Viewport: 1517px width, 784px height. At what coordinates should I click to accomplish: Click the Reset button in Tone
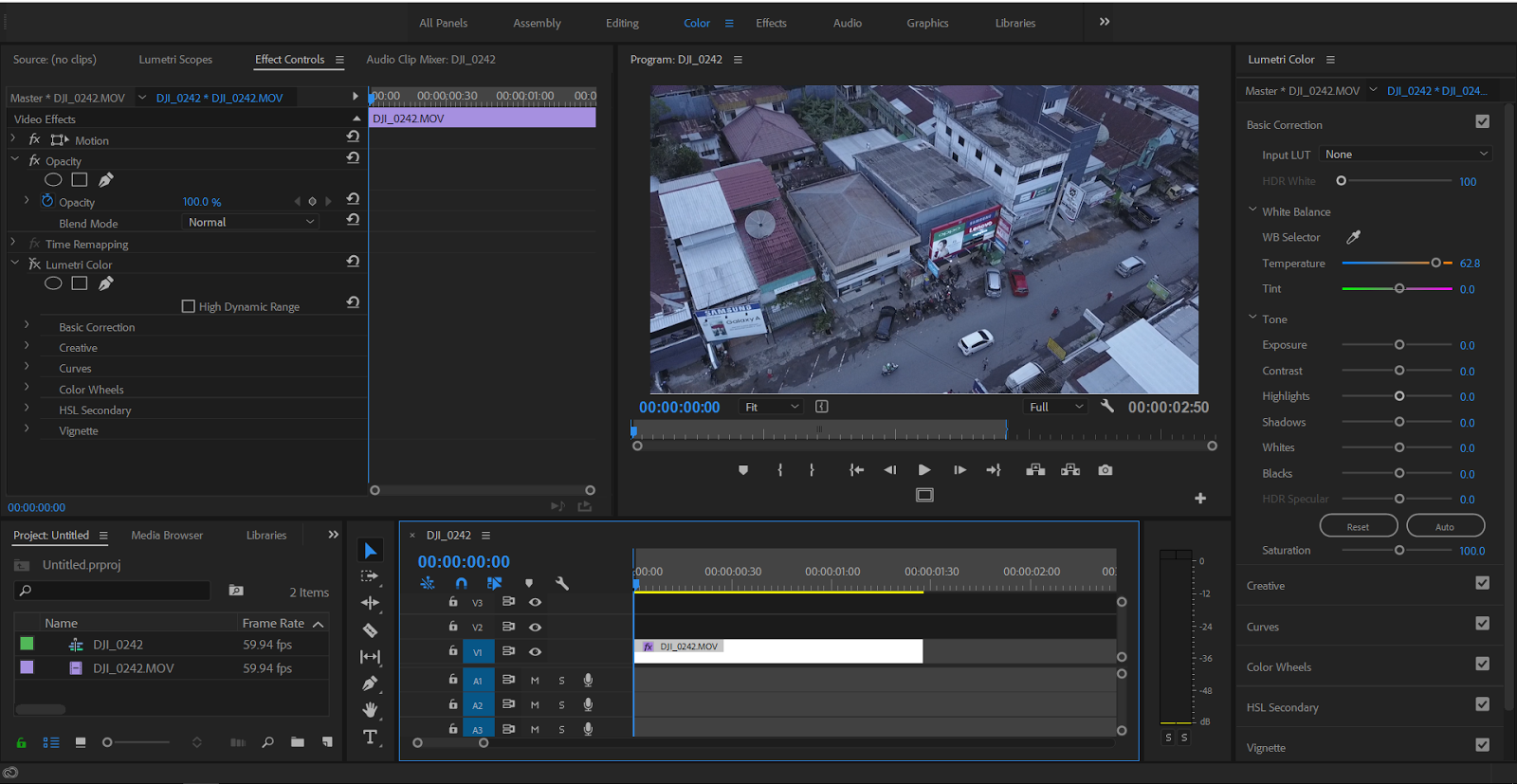click(x=1358, y=526)
